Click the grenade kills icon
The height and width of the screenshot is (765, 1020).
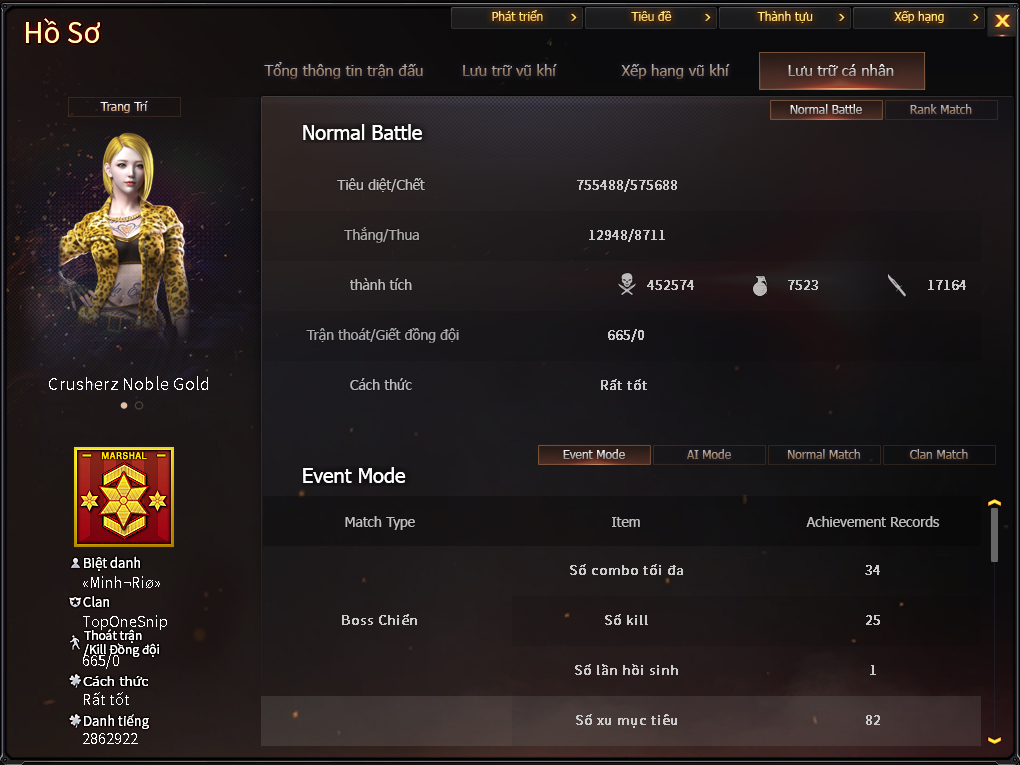tap(760, 285)
